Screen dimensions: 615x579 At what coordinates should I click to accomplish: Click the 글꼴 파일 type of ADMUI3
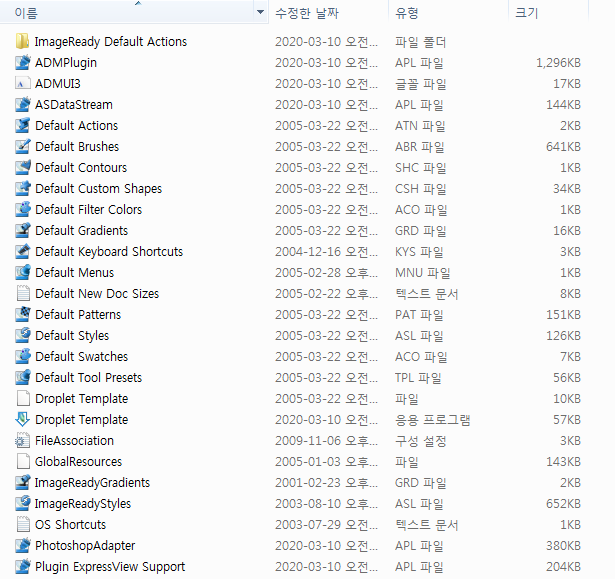(x=420, y=84)
